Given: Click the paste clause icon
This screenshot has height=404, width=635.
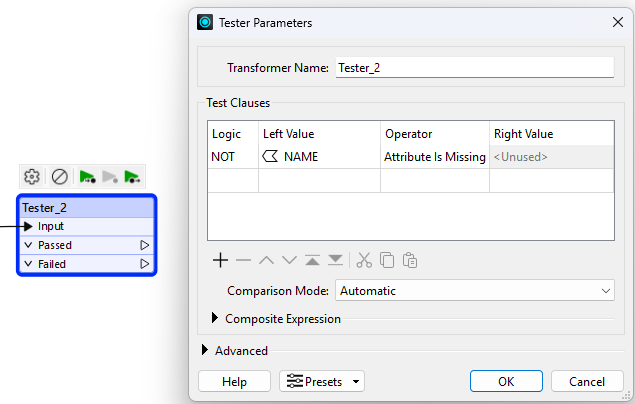Looking at the screenshot, I should (x=410, y=260).
